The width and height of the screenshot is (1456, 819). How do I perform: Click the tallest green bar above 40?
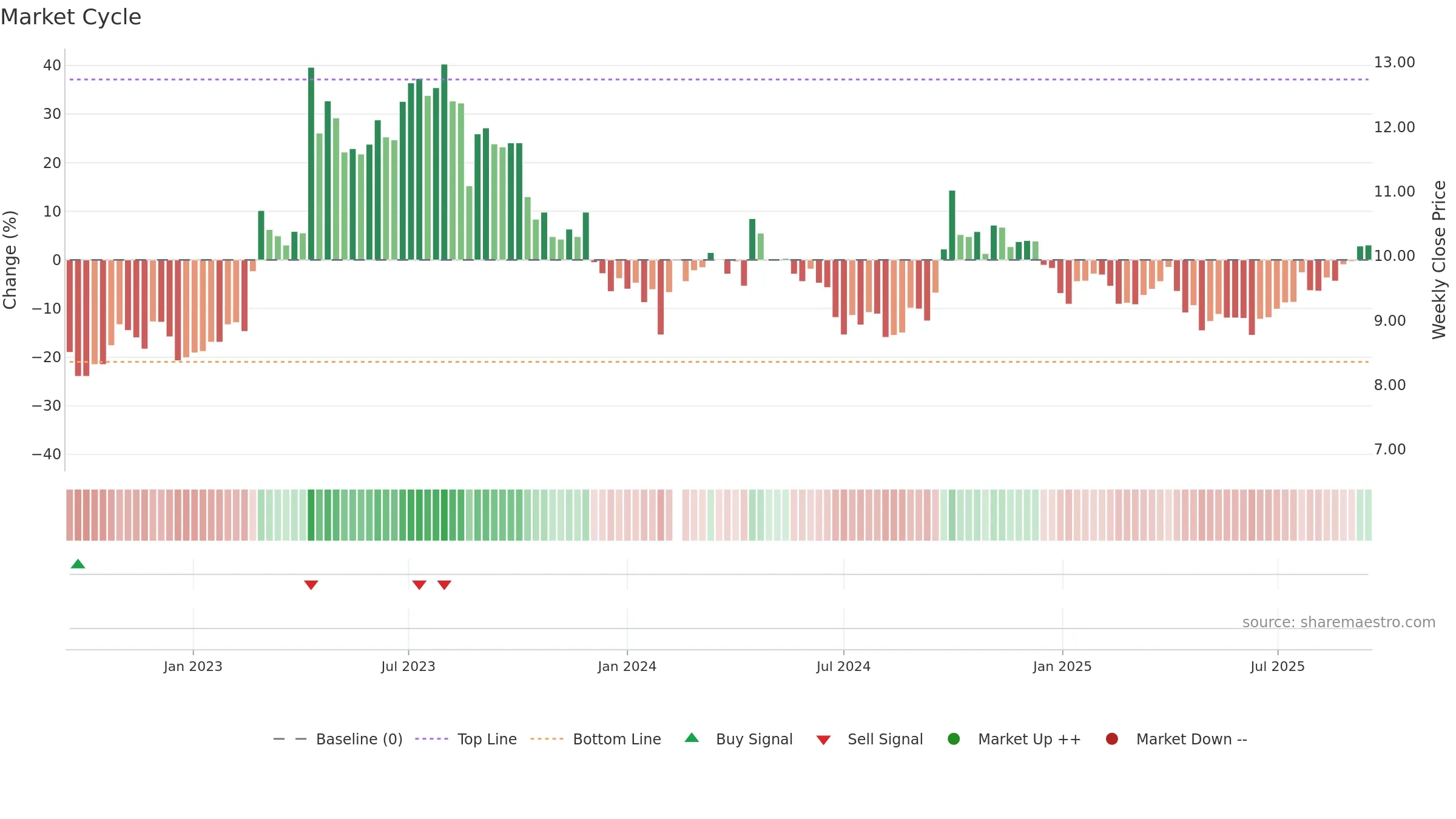point(444,162)
